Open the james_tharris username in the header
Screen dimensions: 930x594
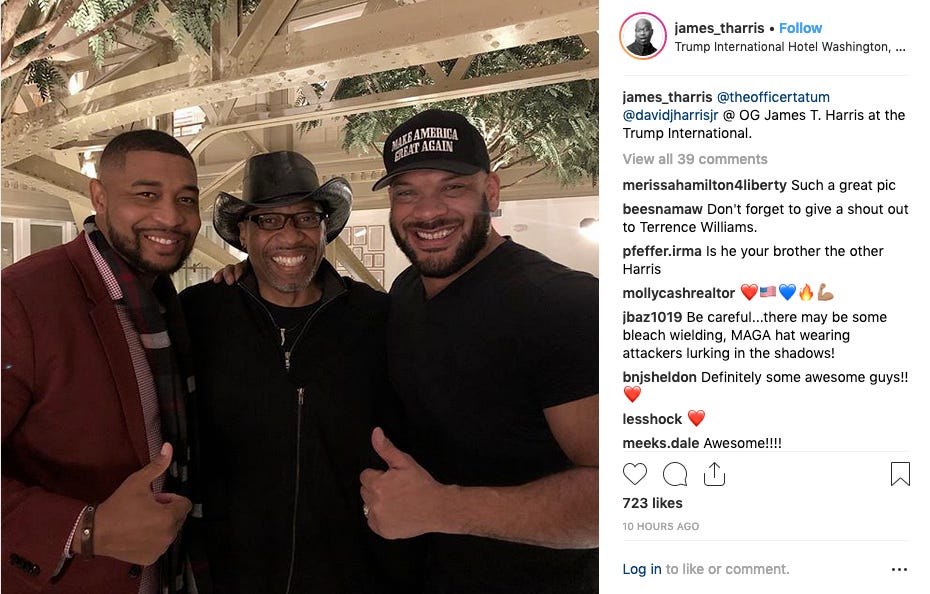point(719,28)
